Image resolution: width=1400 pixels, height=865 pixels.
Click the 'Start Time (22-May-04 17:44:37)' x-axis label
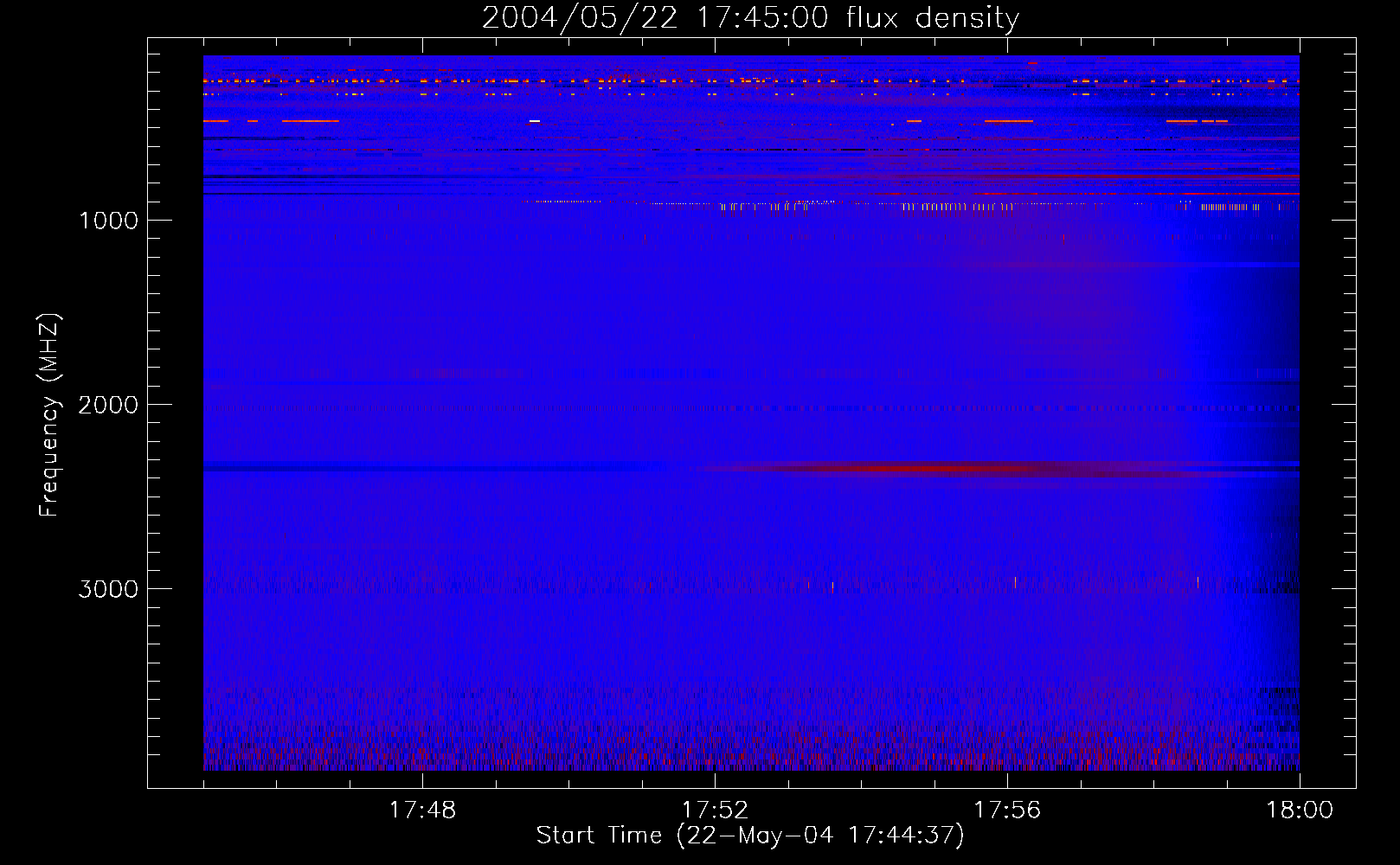[x=750, y=836]
